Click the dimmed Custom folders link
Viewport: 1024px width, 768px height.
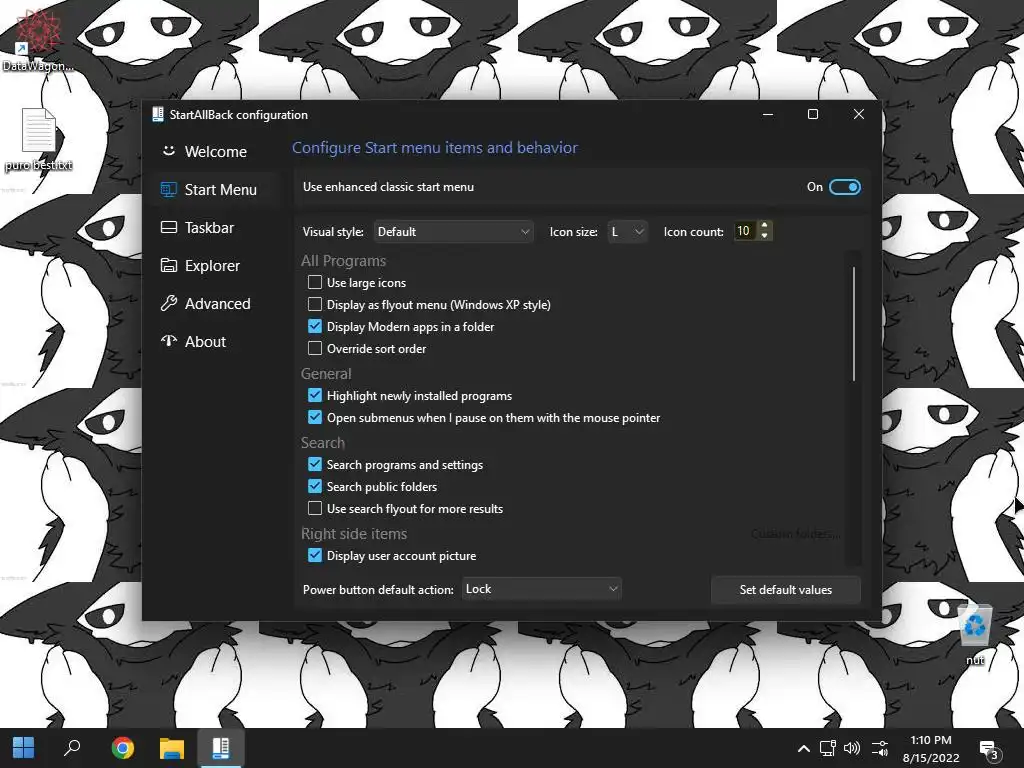point(795,534)
